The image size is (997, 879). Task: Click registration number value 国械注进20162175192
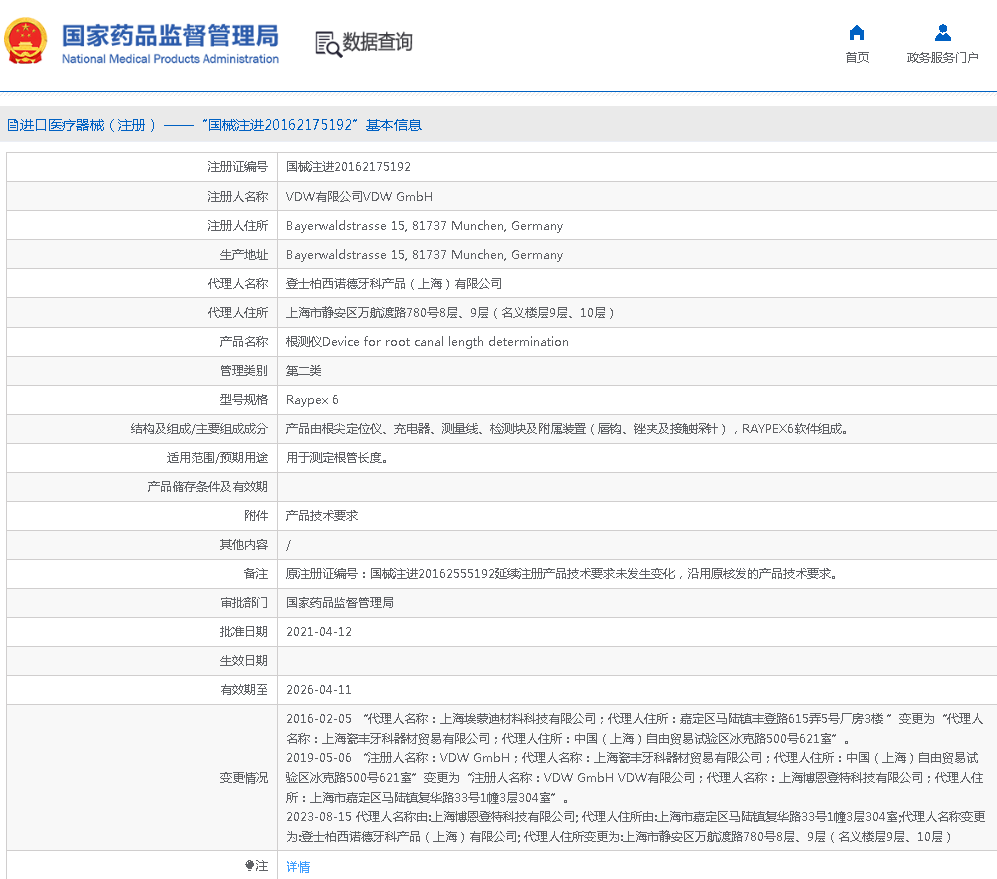tap(348, 167)
